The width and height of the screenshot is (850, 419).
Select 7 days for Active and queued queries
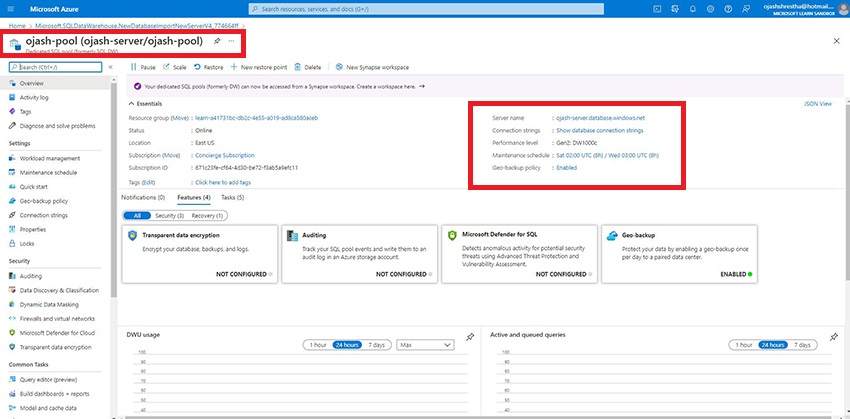tap(802, 345)
